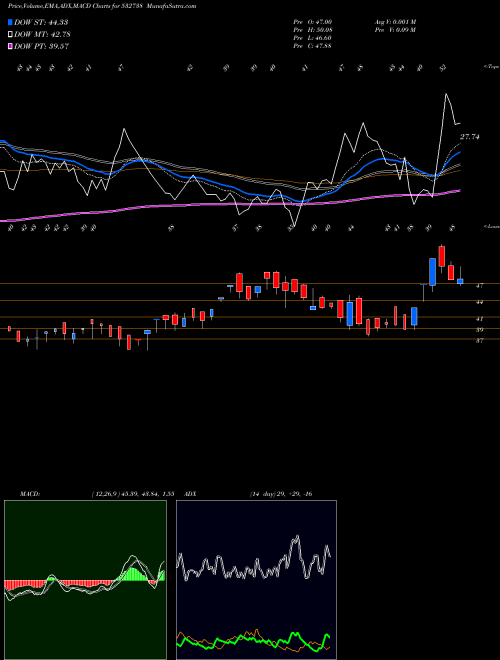
Task: Click the ADX panel title label
Action: [x=190, y=494]
